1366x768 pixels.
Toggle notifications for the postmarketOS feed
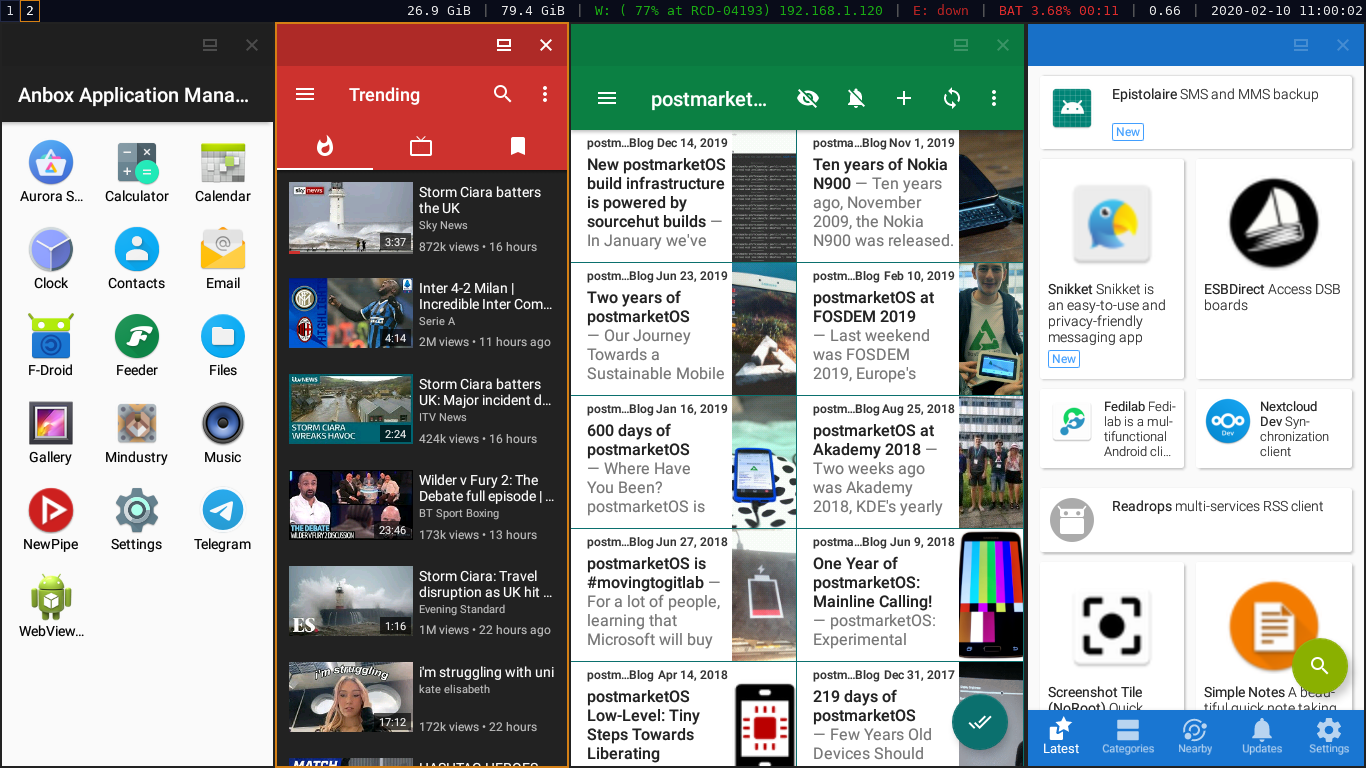856,98
